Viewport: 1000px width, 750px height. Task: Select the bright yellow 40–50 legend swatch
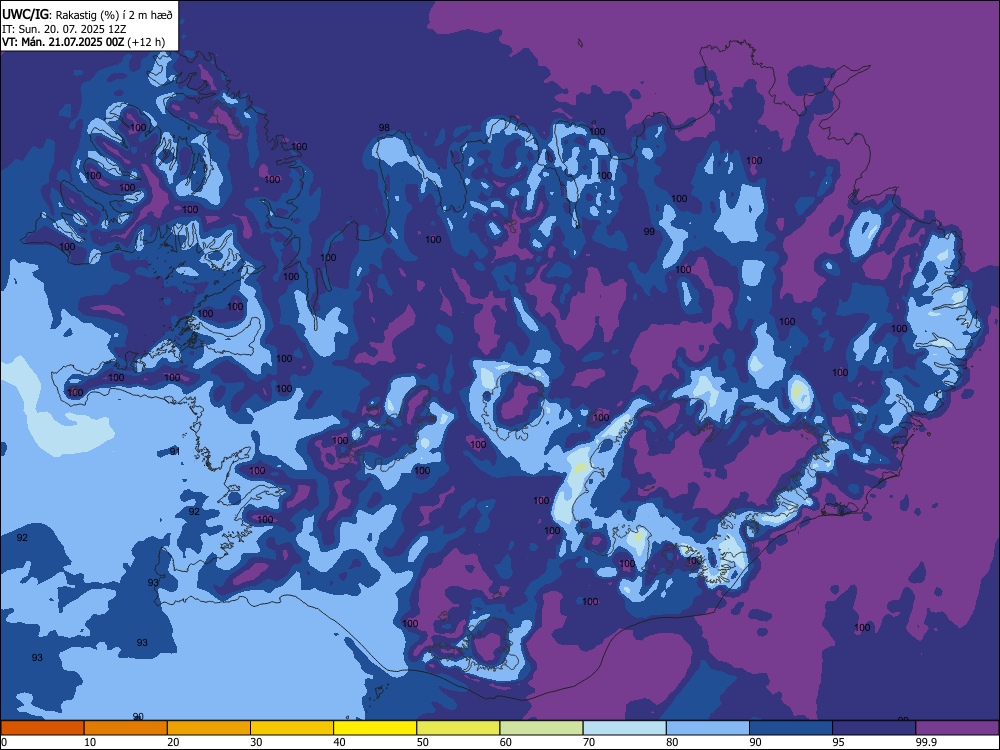coord(375,728)
